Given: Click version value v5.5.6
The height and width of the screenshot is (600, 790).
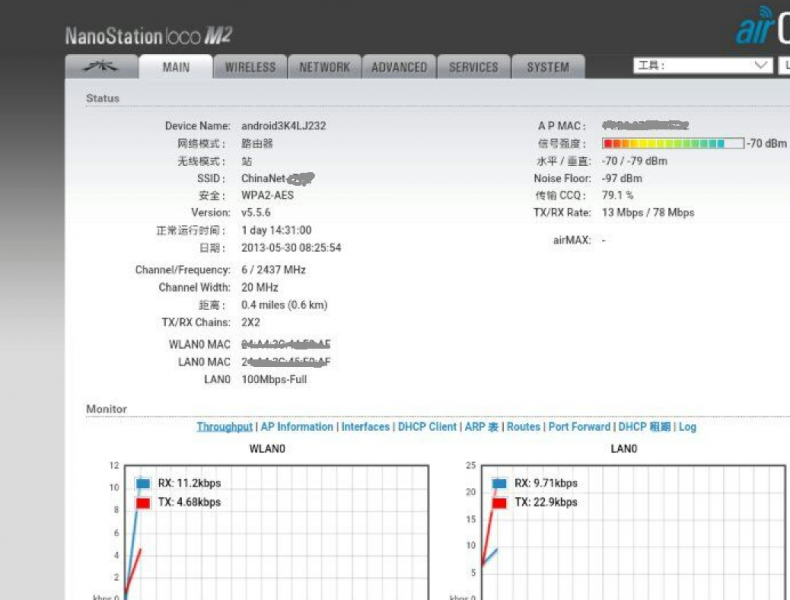Looking at the screenshot, I should tap(256, 213).
